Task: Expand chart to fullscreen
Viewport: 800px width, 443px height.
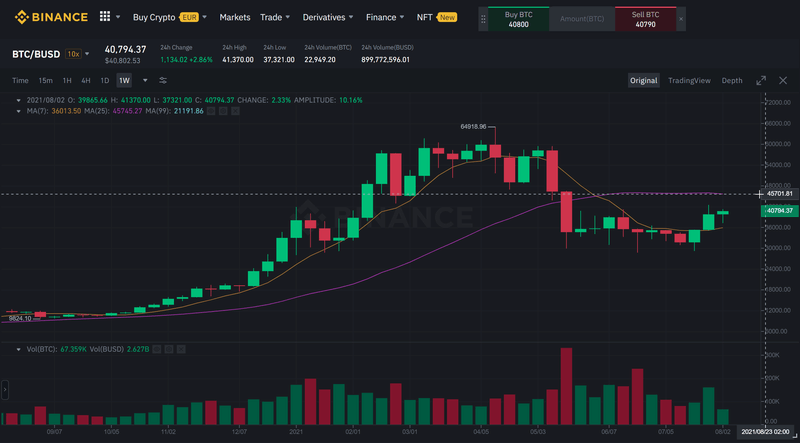Action: 760,80
